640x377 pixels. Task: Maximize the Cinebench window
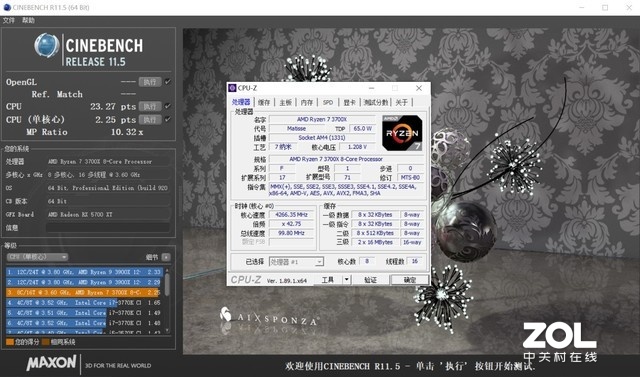605,7
